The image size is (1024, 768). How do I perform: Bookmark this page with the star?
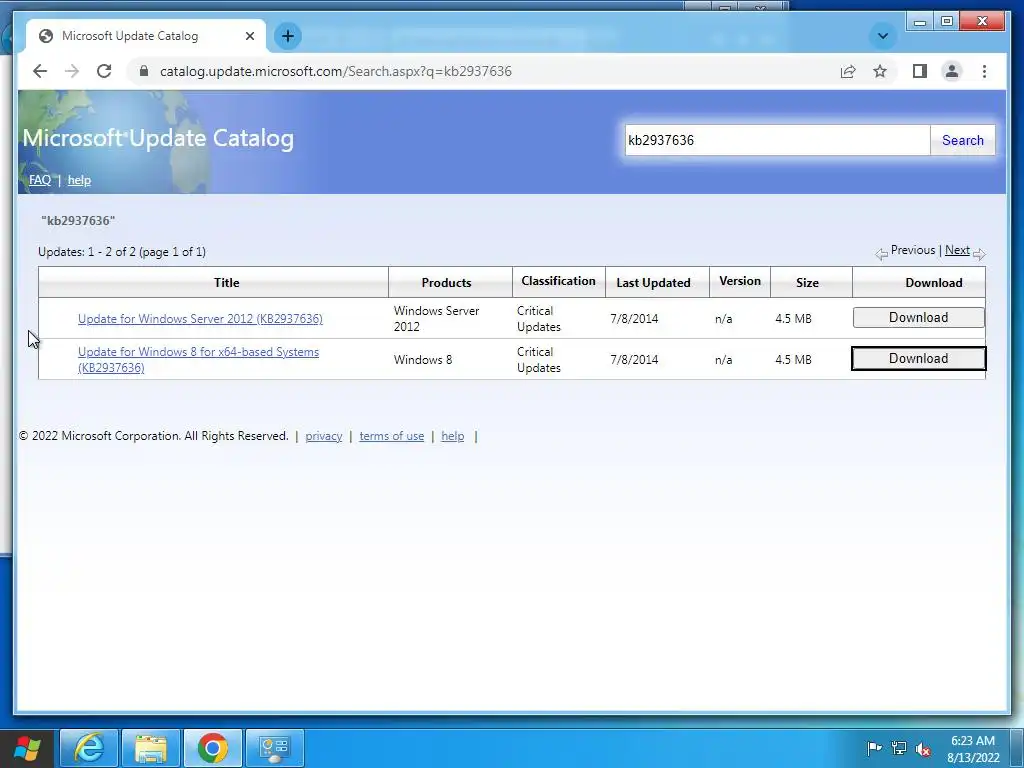pyautogui.click(x=880, y=71)
